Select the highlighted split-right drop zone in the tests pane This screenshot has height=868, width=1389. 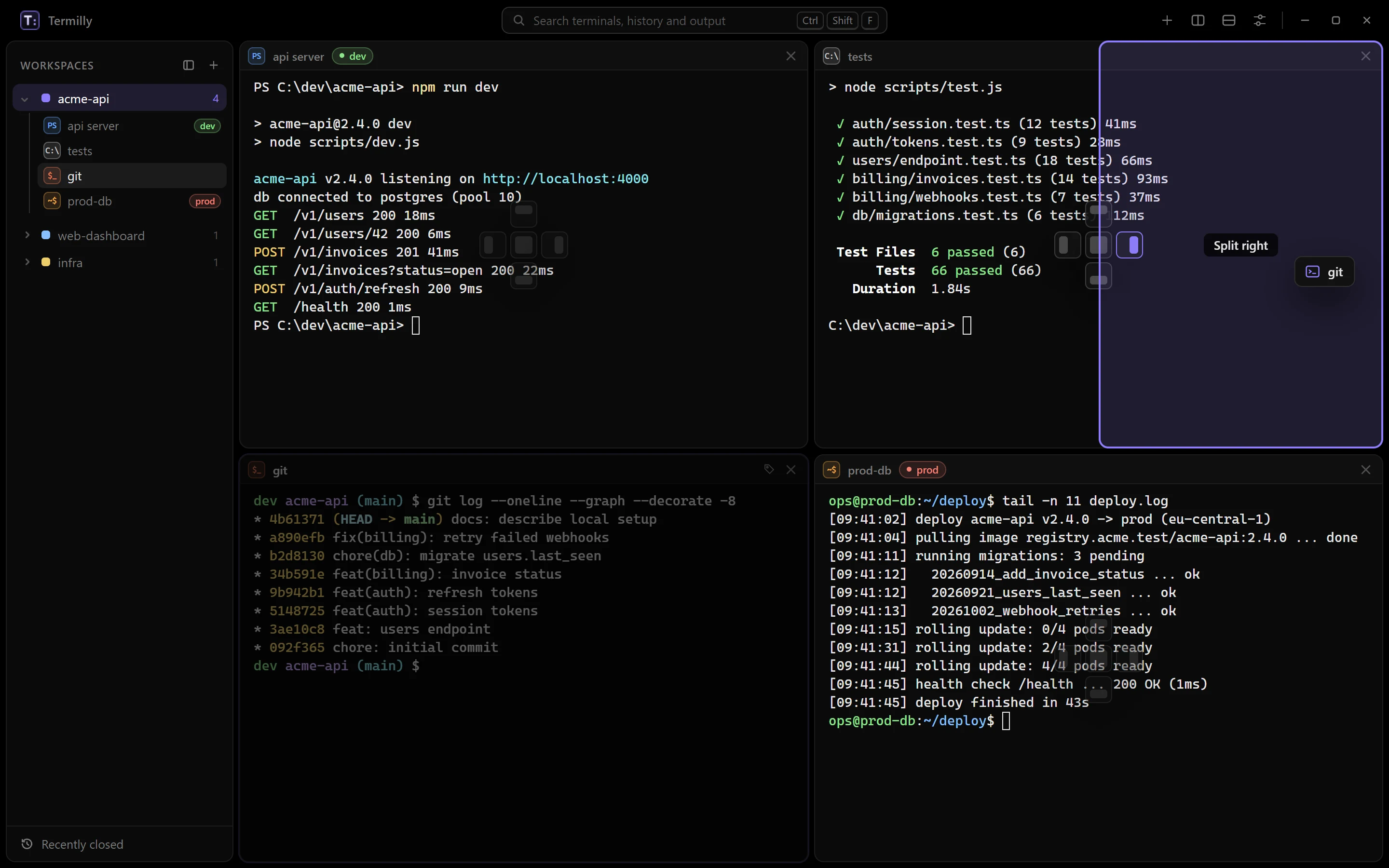(x=1130, y=245)
